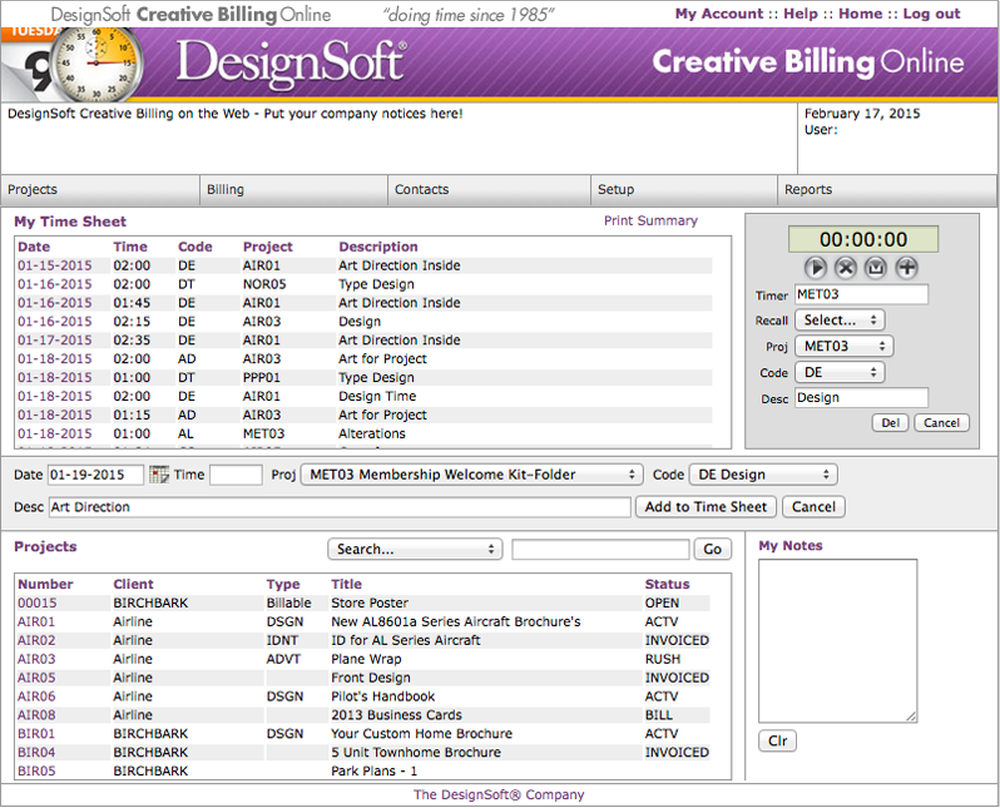Click Add to Time Sheet button
1000x809 pixels.
(x=705, y=507)
